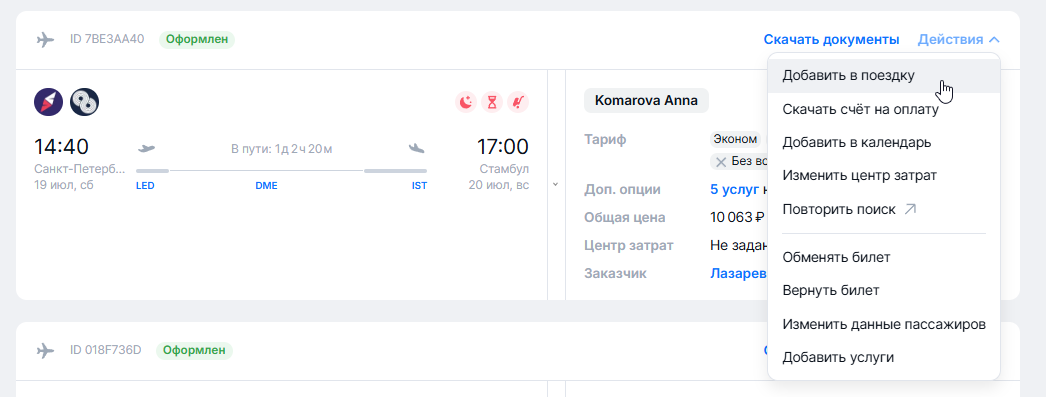Click 'В пути: 1д 2ч 20м' duration
The image size is (1046, 397).
(x=282, y=149)
